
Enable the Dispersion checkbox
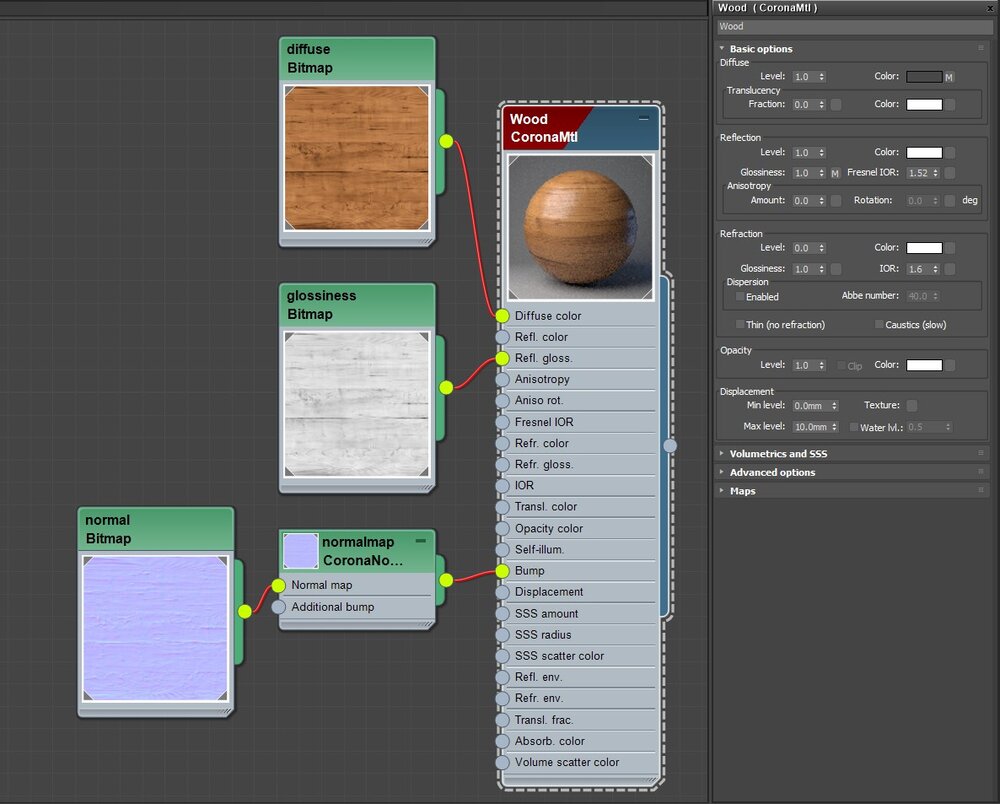pos(740,297)
